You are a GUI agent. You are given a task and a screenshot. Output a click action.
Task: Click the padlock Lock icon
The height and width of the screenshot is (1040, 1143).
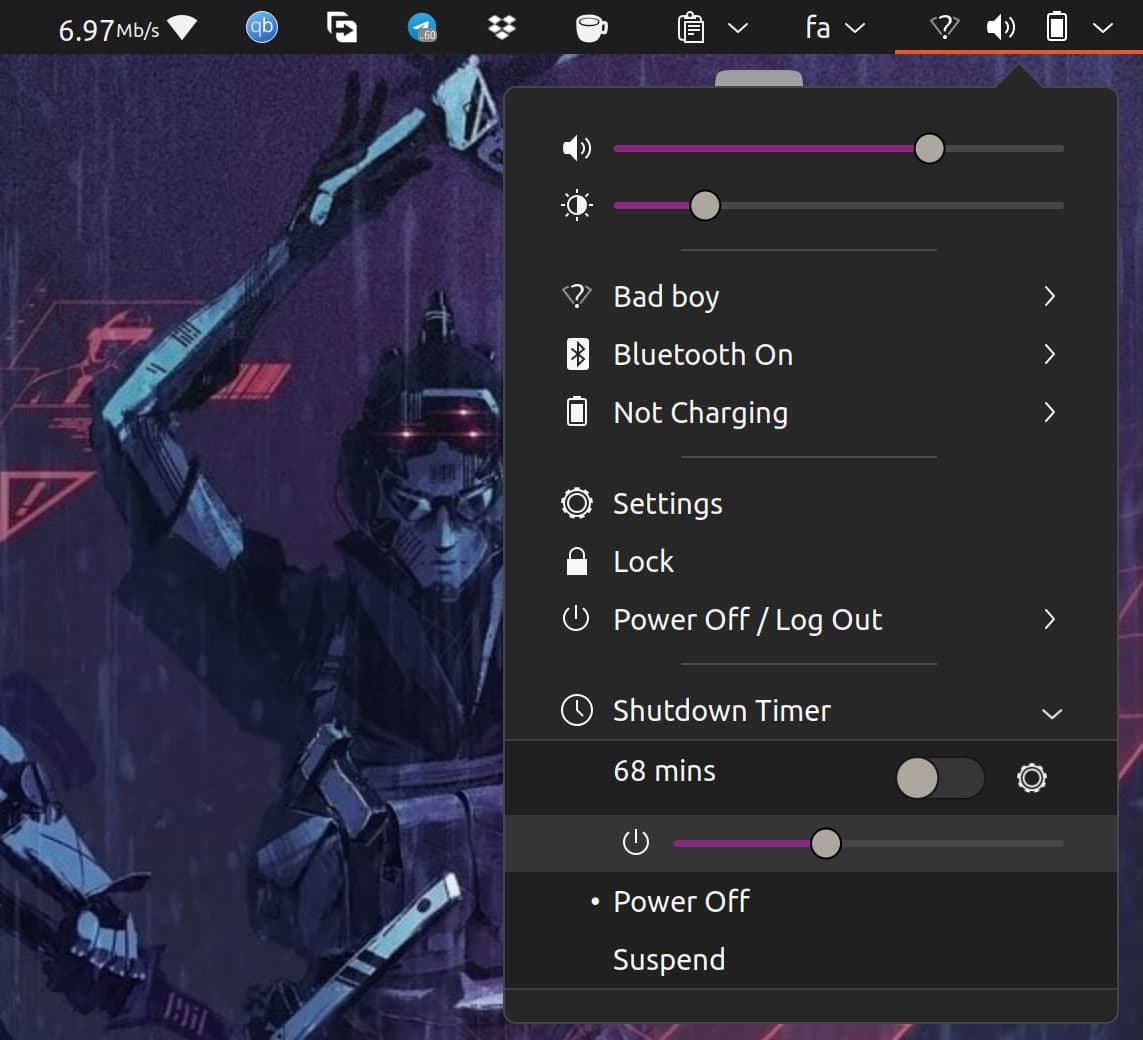point(577,561)
